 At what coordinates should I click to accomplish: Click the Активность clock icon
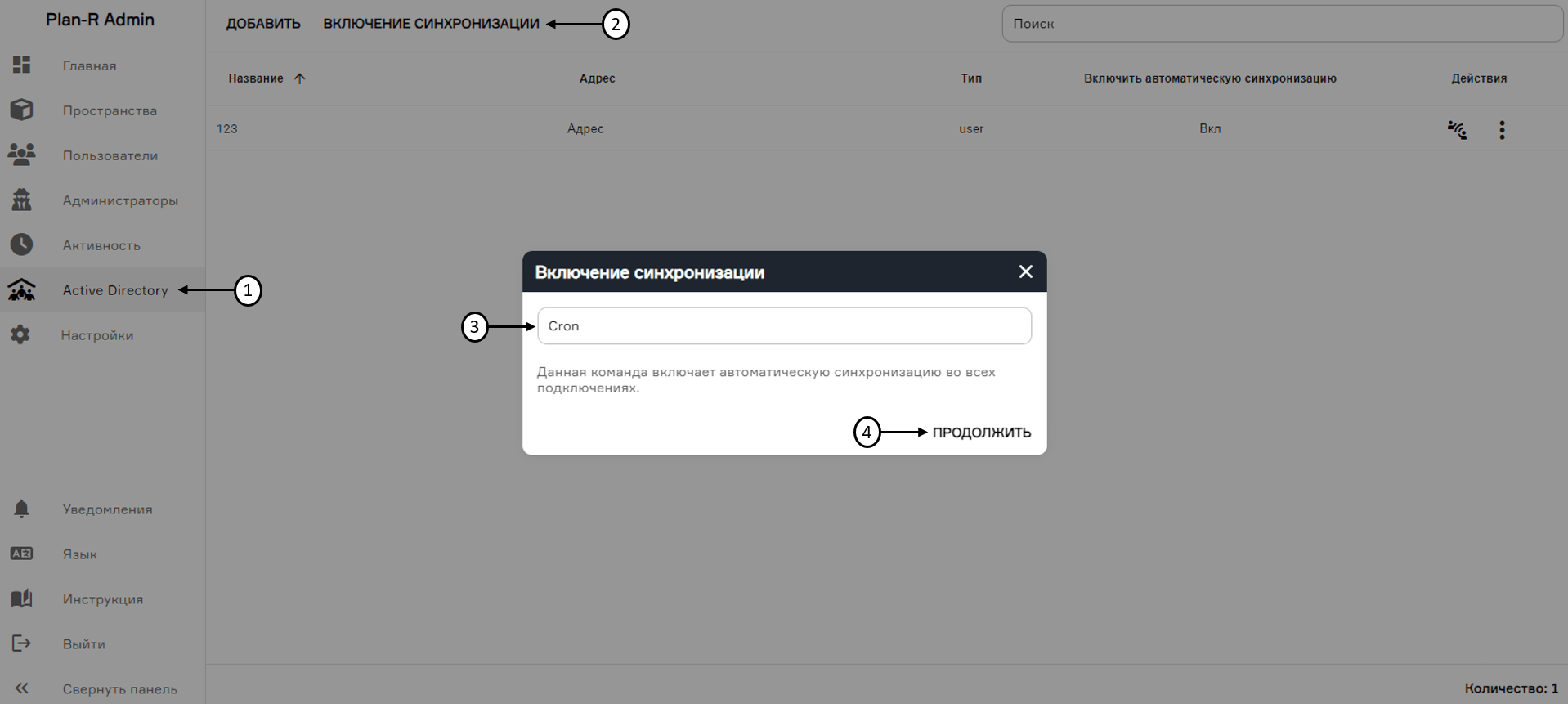21,244
